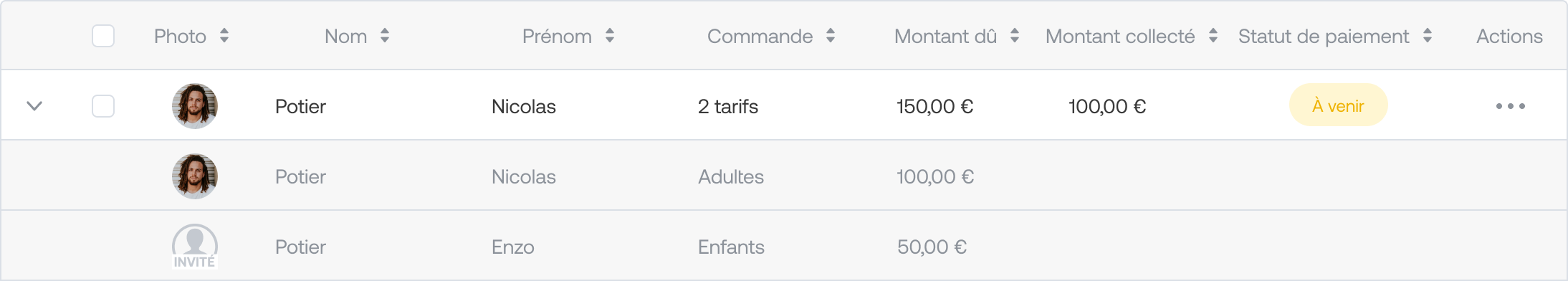This screenshot has height=281, width=1568.
Task: Collapse the Potier Nicolas order row
Action: tap(34, 106)
